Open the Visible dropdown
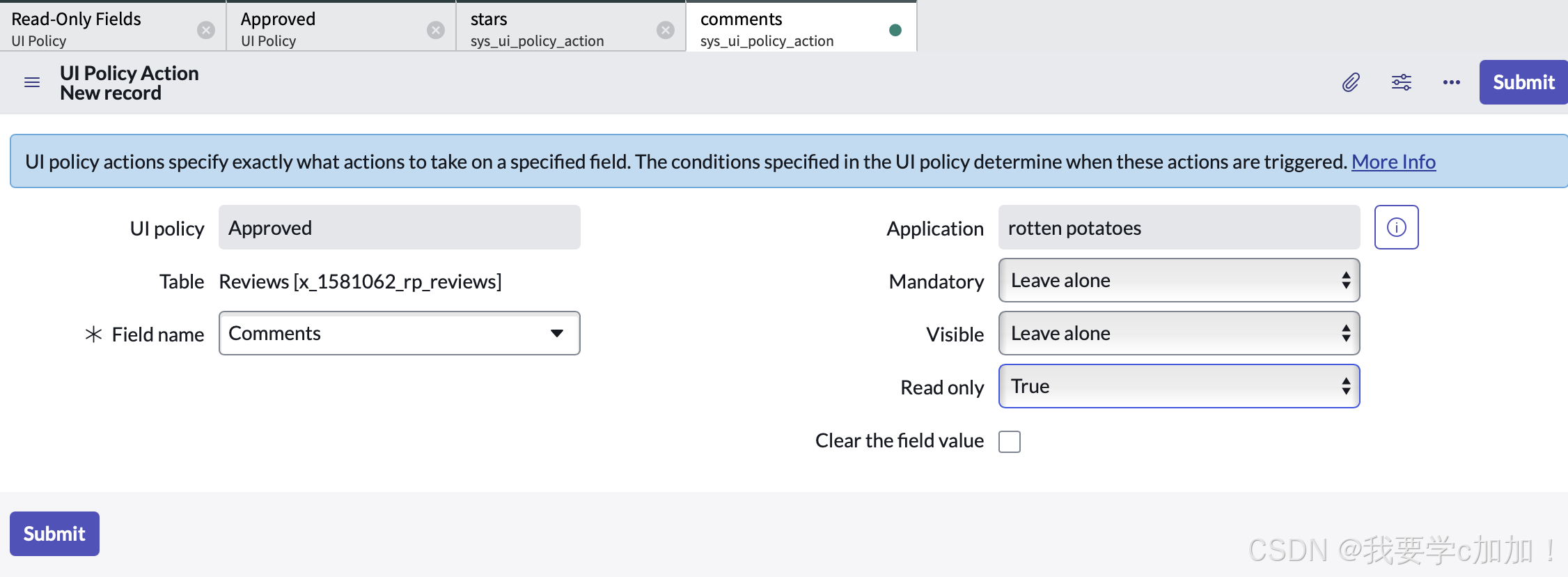1568x577 pixels. tap(1178, 333)
